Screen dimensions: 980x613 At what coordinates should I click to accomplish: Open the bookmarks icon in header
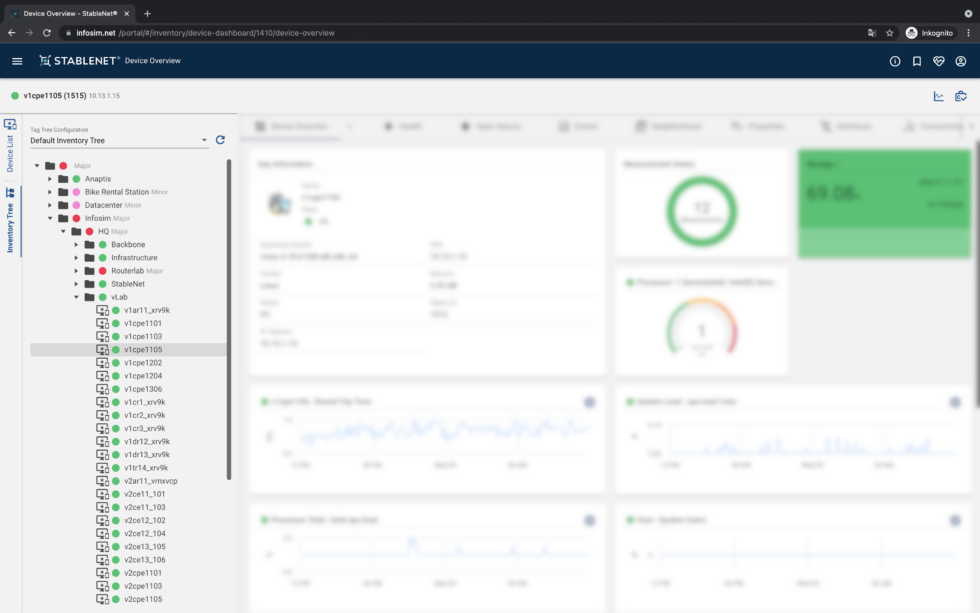coord(917,61)
